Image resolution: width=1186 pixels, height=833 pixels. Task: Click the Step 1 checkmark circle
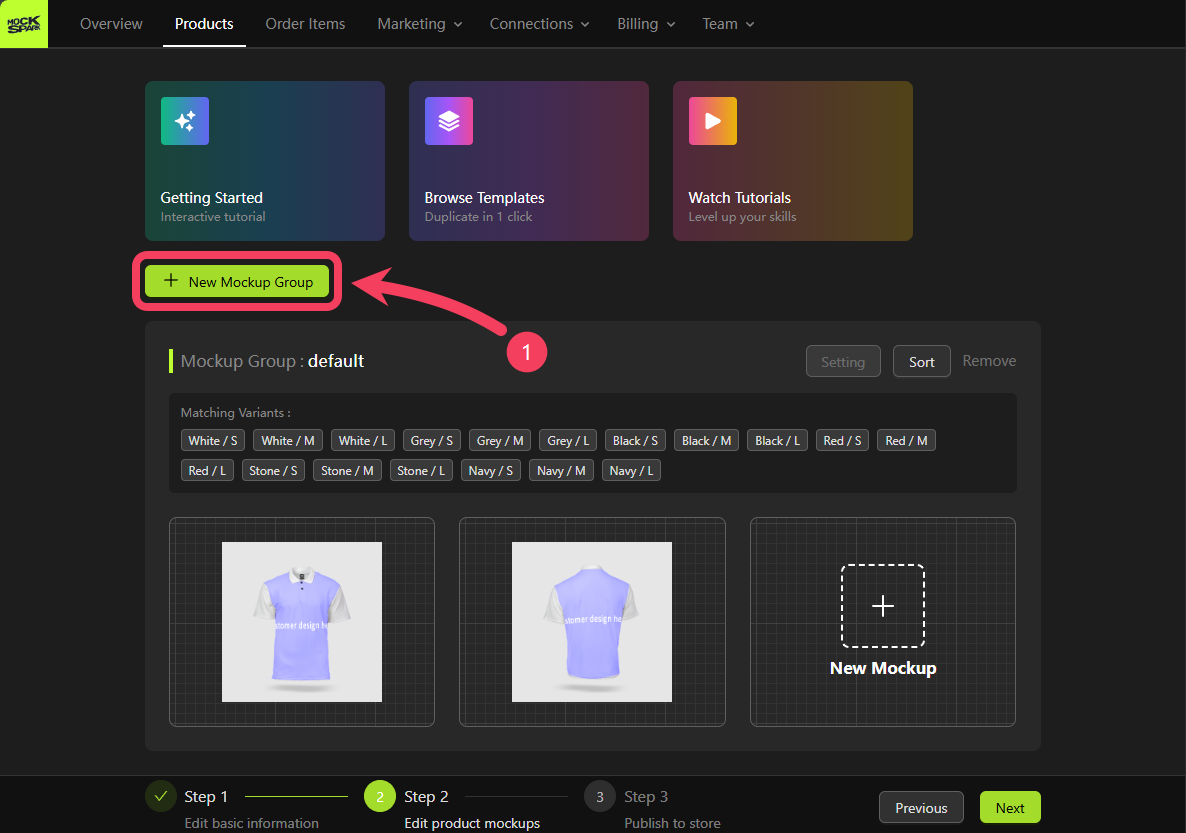[x=160, y=796]
